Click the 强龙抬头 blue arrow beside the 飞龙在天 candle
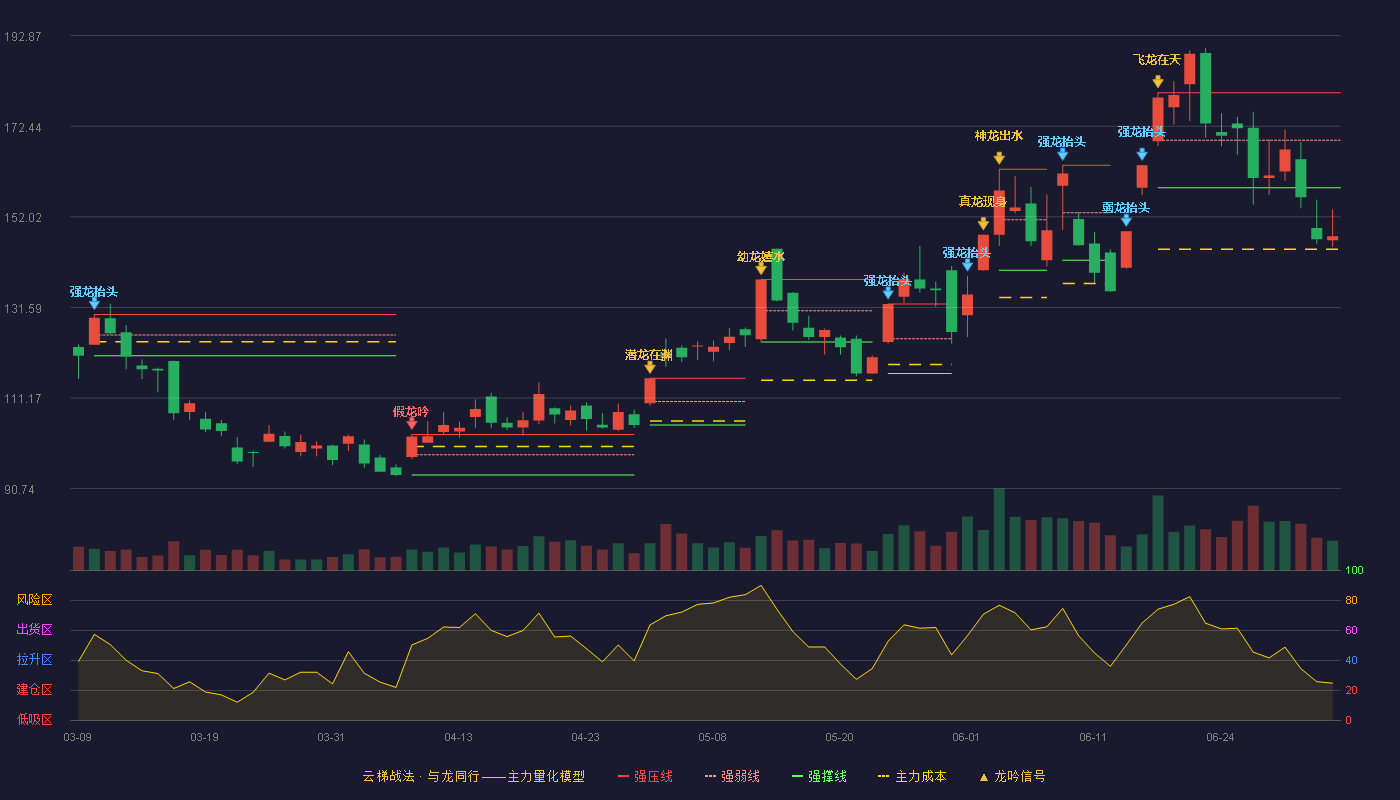 click(x=1142, y=154)
